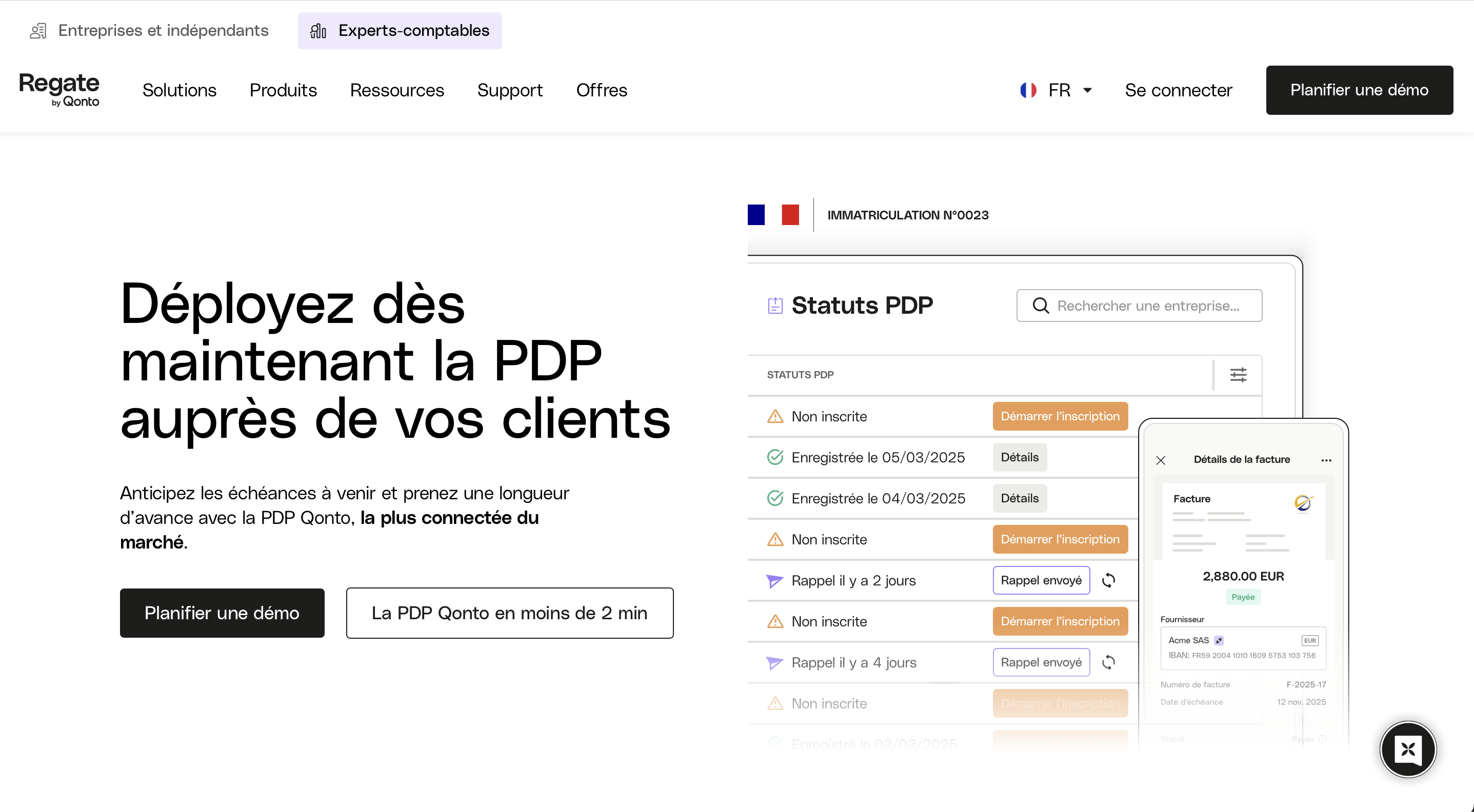Click the IMMATRICULATION N°0023 label

pyautogui.click(x=907, y=216)
